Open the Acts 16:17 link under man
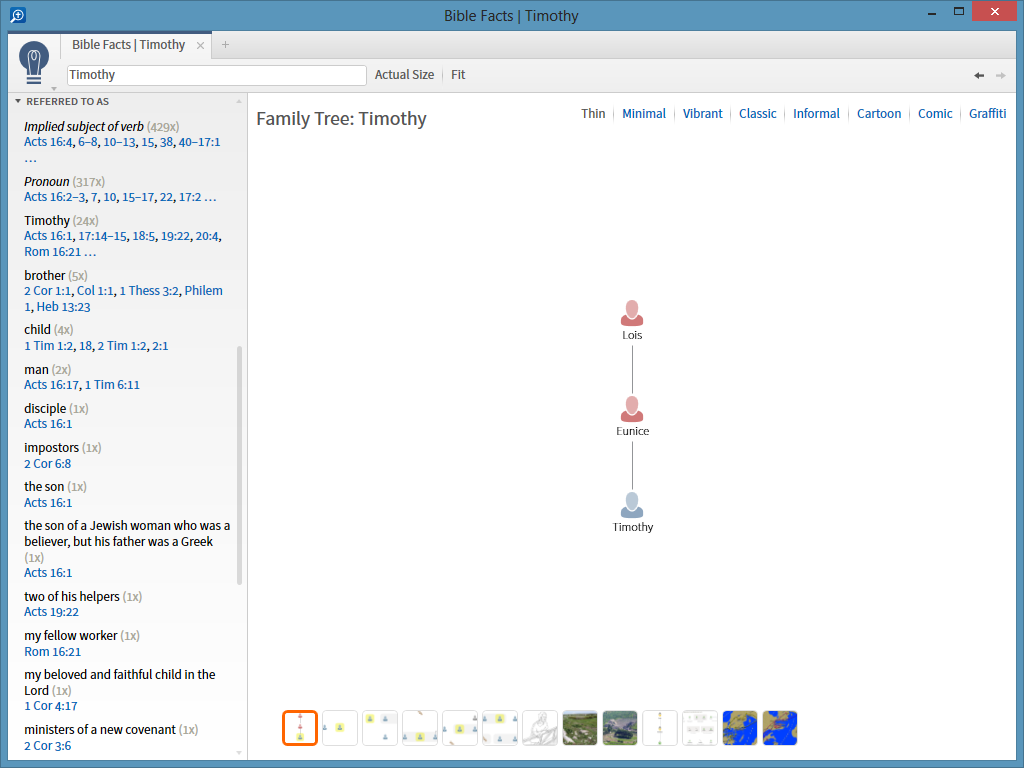Screen dimensions: 1024x768 52,385
